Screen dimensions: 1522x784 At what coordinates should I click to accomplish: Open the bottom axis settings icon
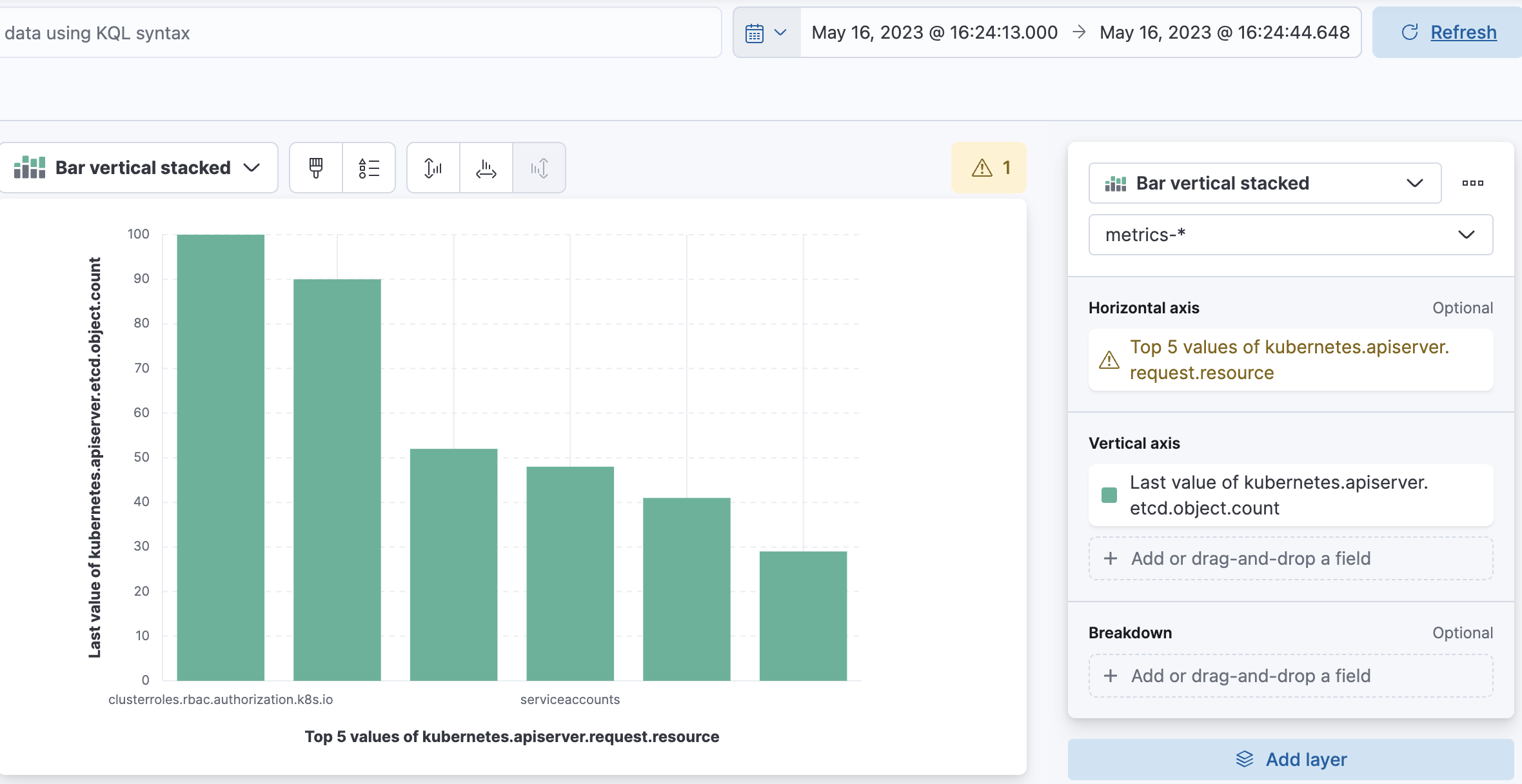(485, 168)
